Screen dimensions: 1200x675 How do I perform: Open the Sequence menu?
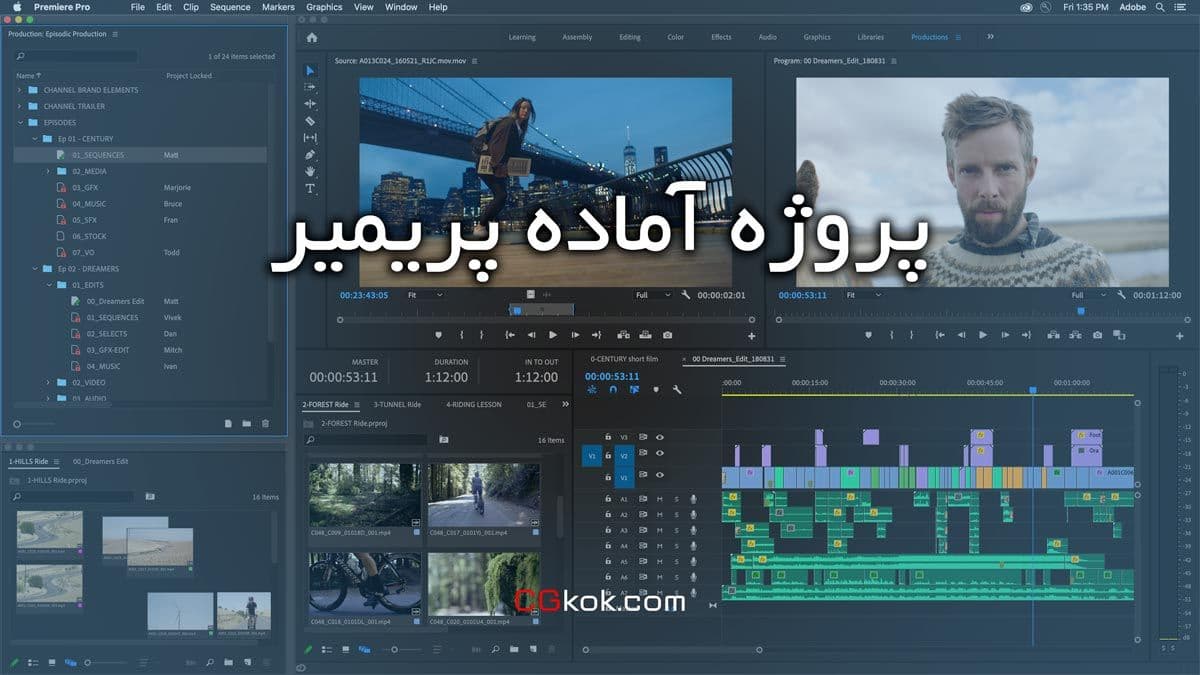(x=230, y=7)
